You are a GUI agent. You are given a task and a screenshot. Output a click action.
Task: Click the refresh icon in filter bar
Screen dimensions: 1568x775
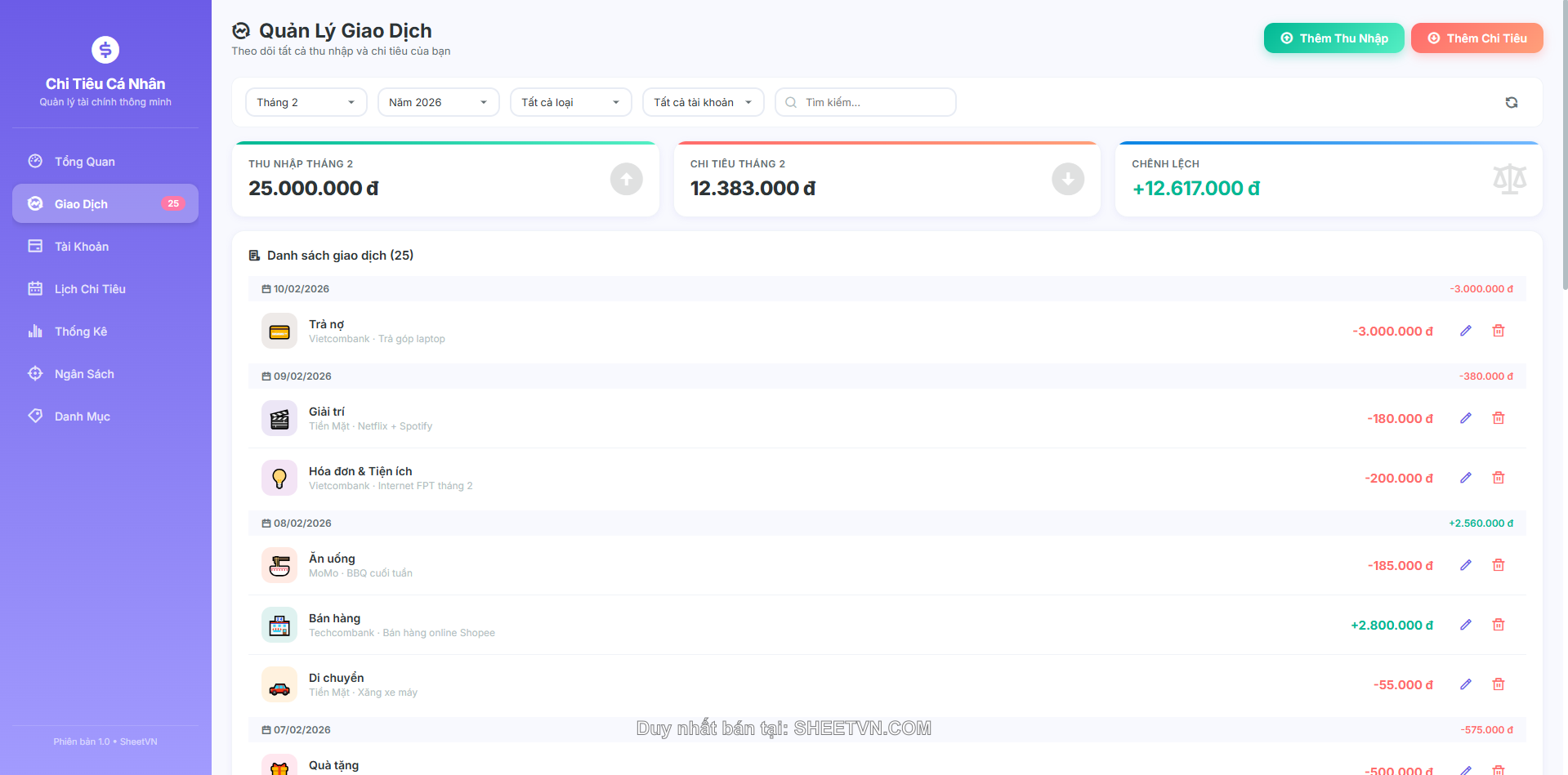(x=1511, y=102)
